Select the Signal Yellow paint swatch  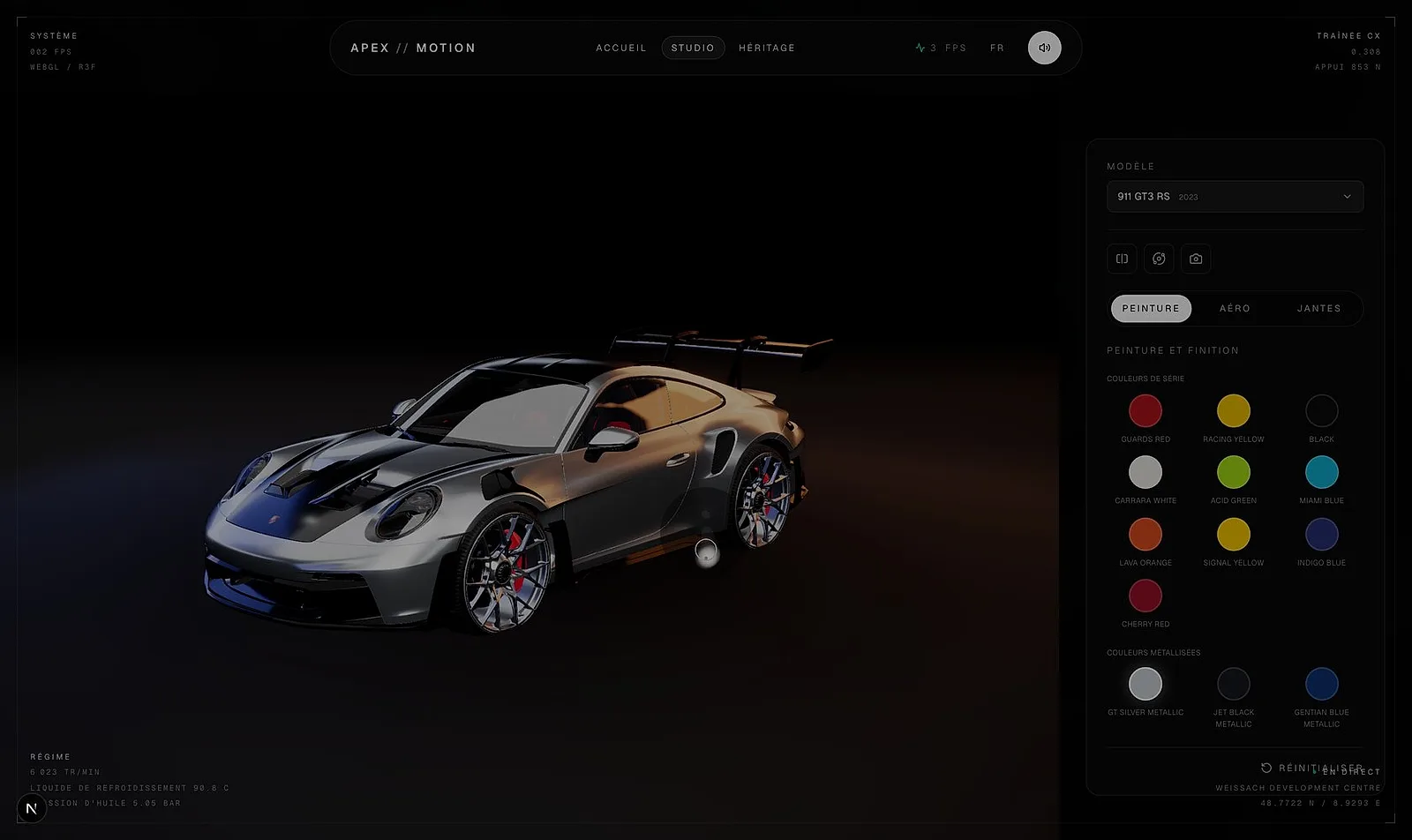coord(1234,535)
